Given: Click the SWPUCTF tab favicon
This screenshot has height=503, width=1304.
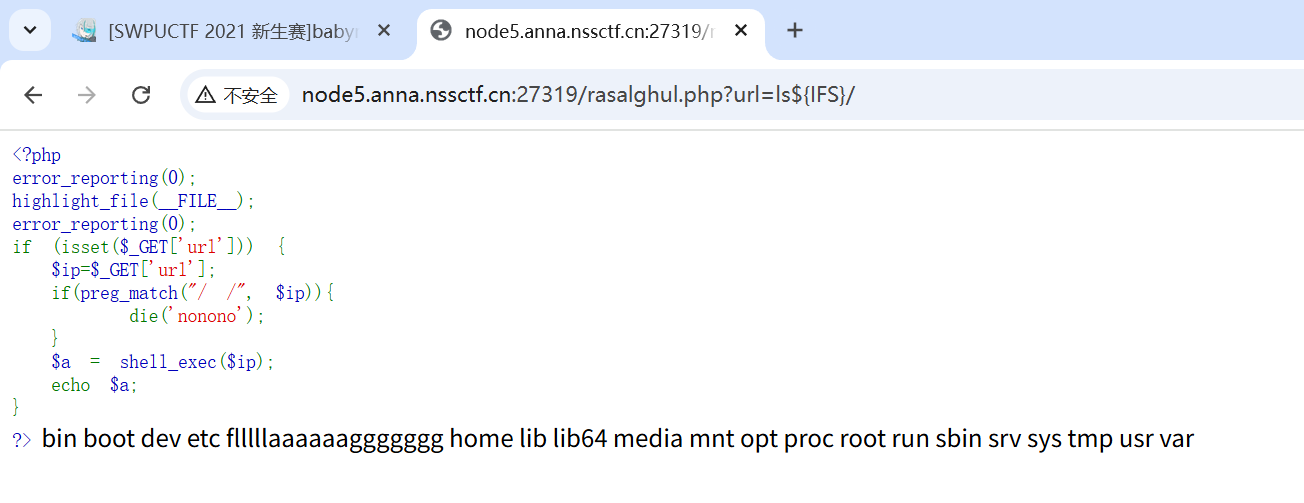Looking at the screenshot, I should click(x=84, y=31).
